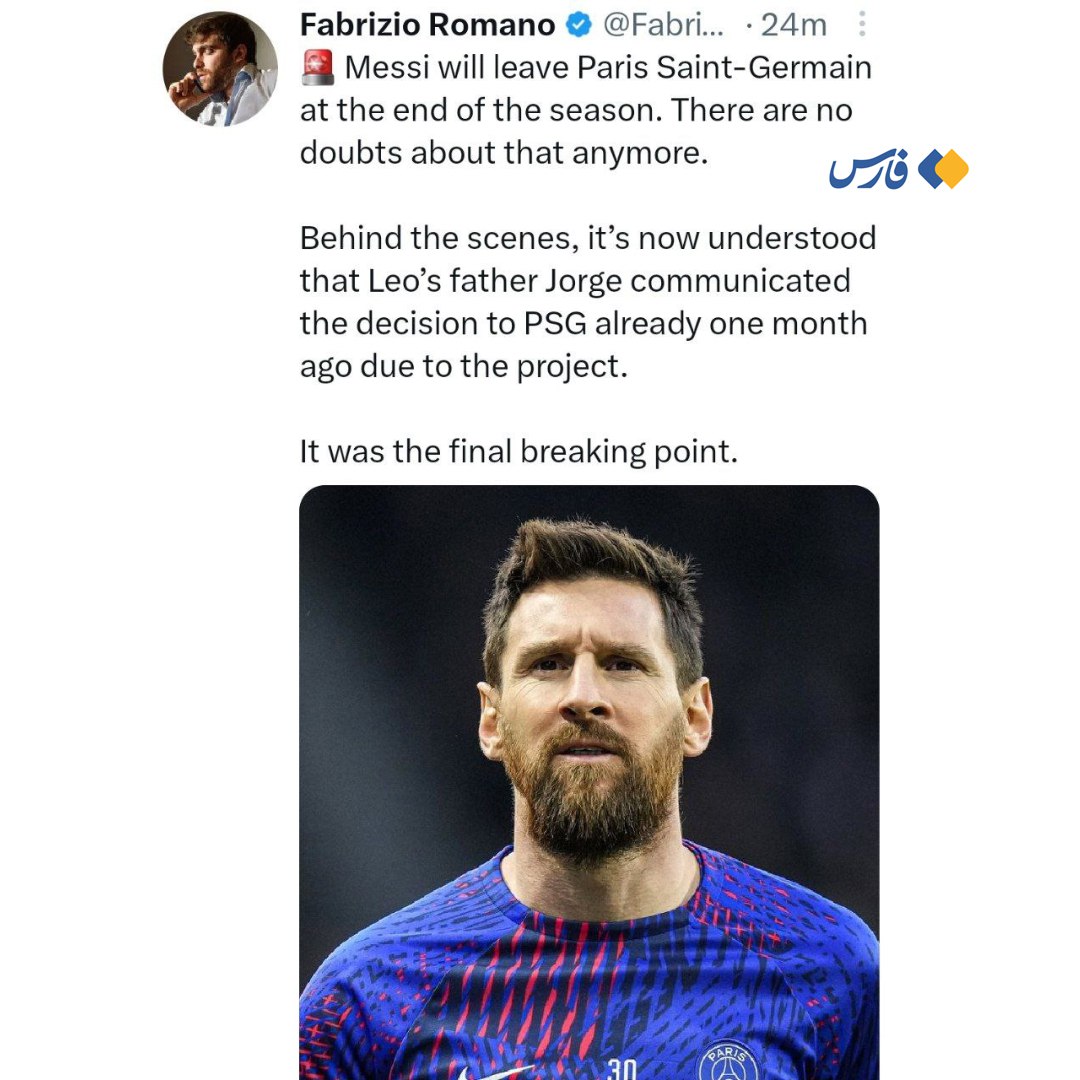Click the orange and blue diamond icon
1080x1080 pixels.
coord(944,169)
